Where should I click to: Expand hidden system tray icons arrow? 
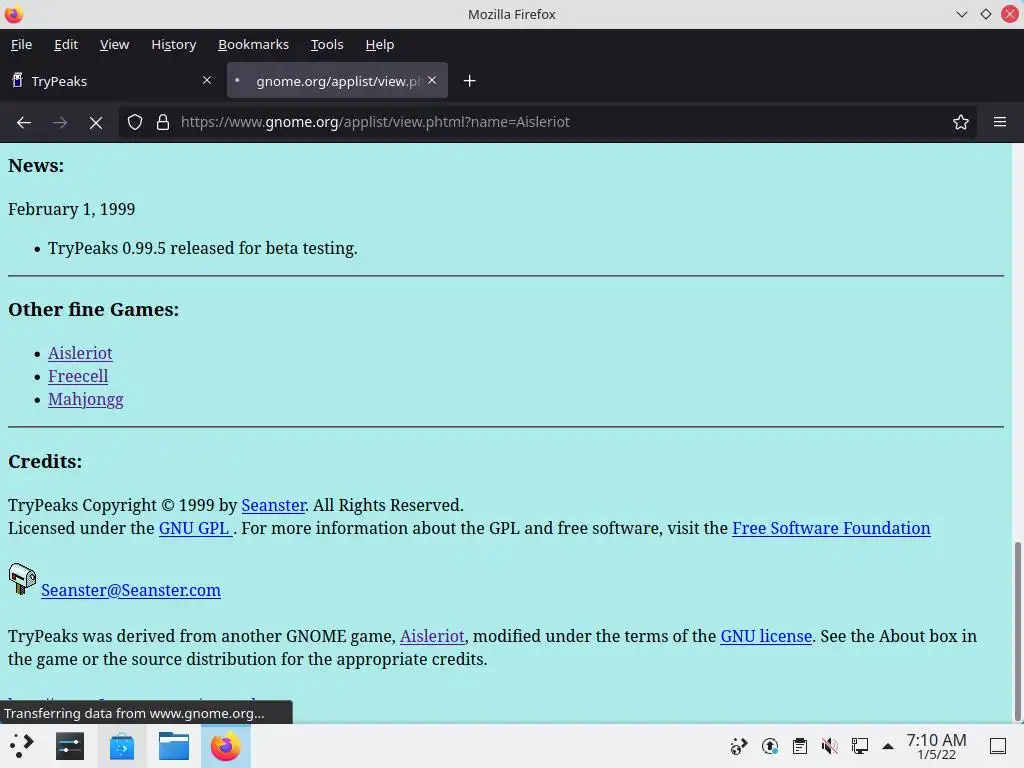tap(888, 746)
